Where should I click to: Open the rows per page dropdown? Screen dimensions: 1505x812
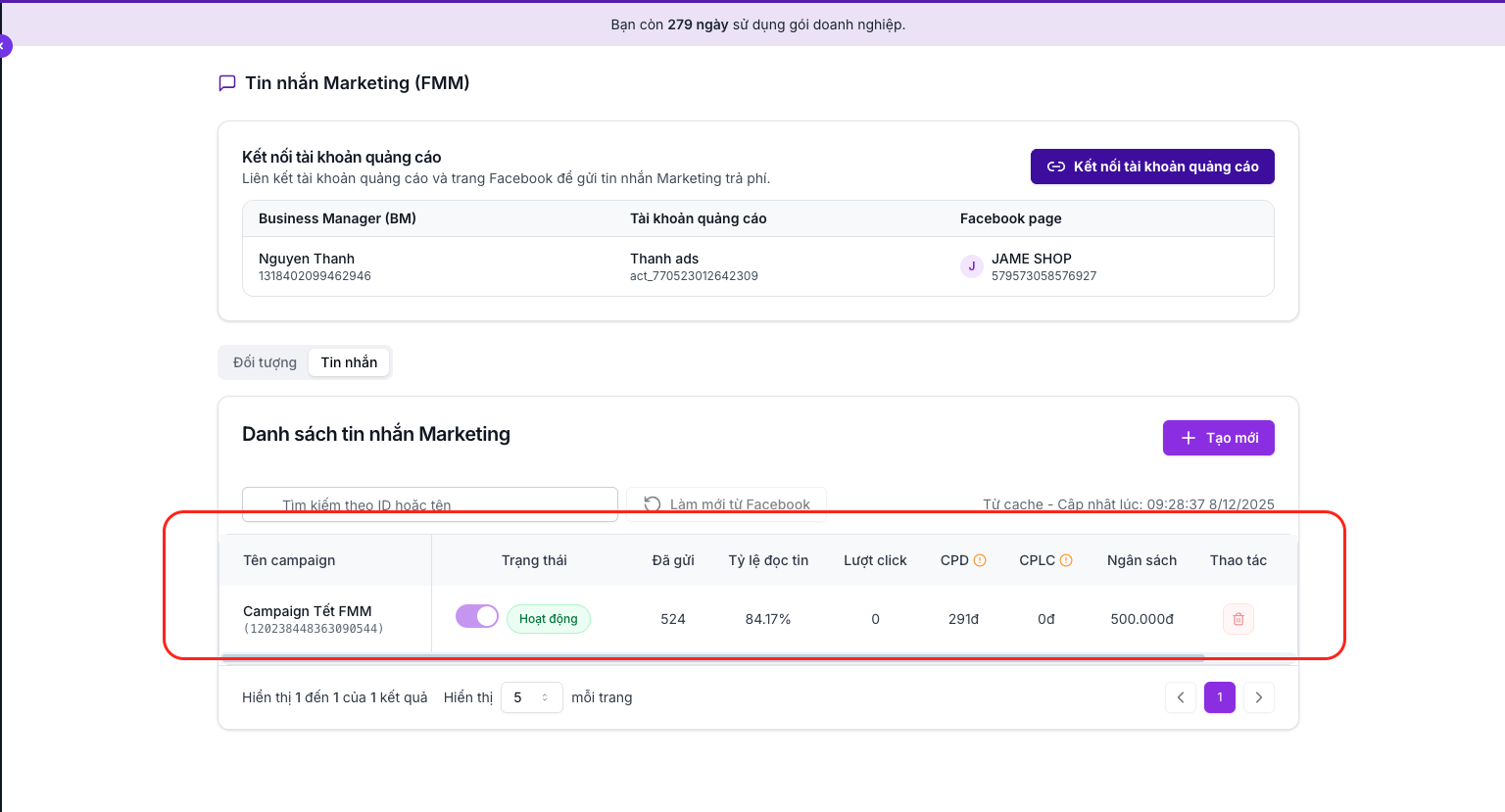[531, 697]
